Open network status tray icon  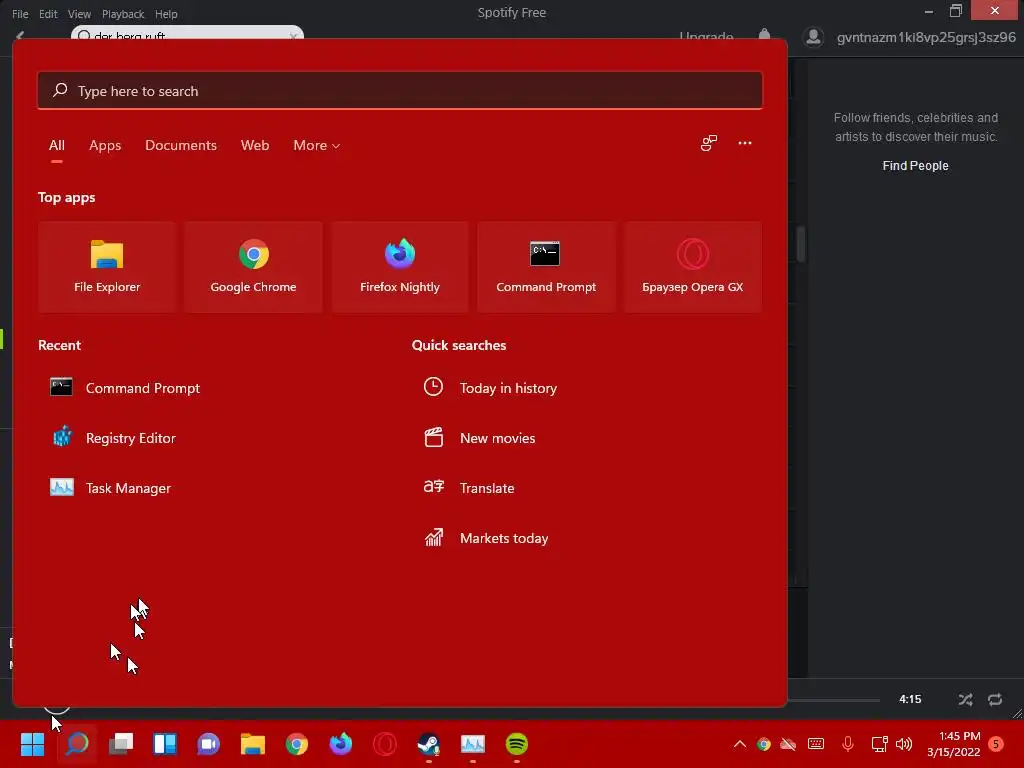pos(879,744)
